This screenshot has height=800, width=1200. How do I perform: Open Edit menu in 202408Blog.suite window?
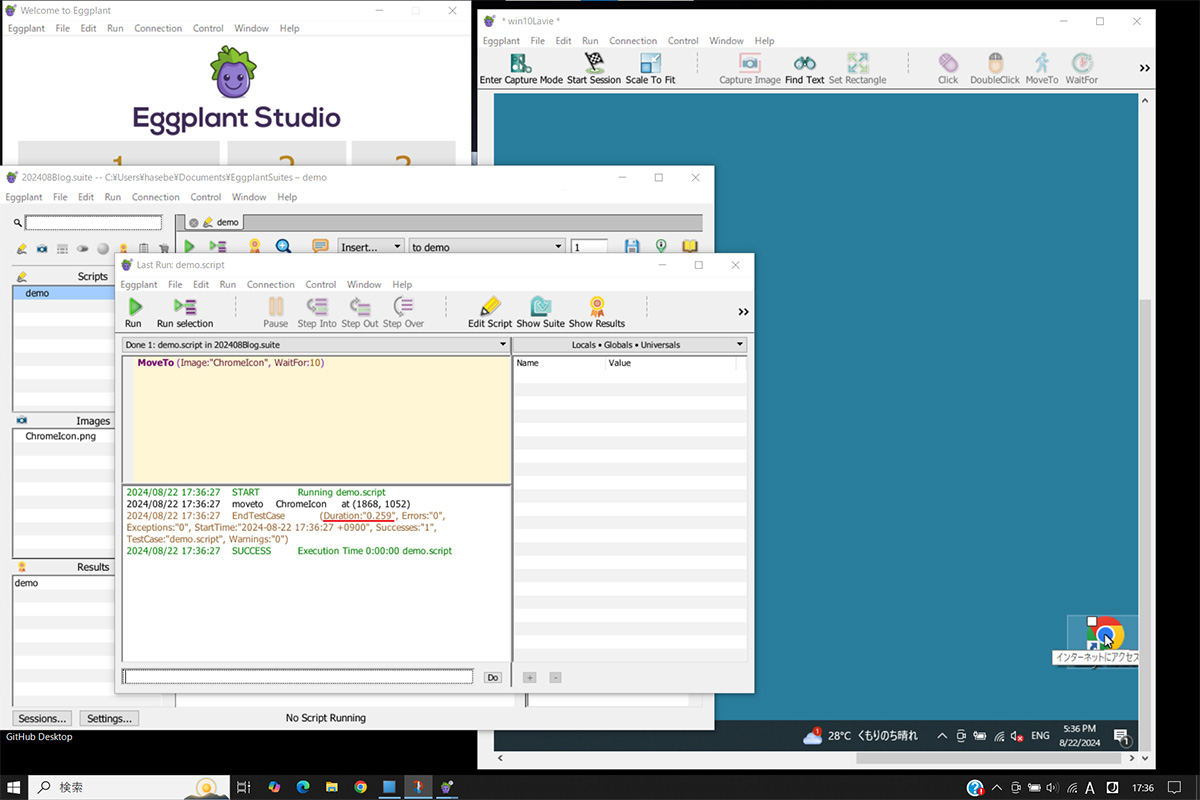87,197
